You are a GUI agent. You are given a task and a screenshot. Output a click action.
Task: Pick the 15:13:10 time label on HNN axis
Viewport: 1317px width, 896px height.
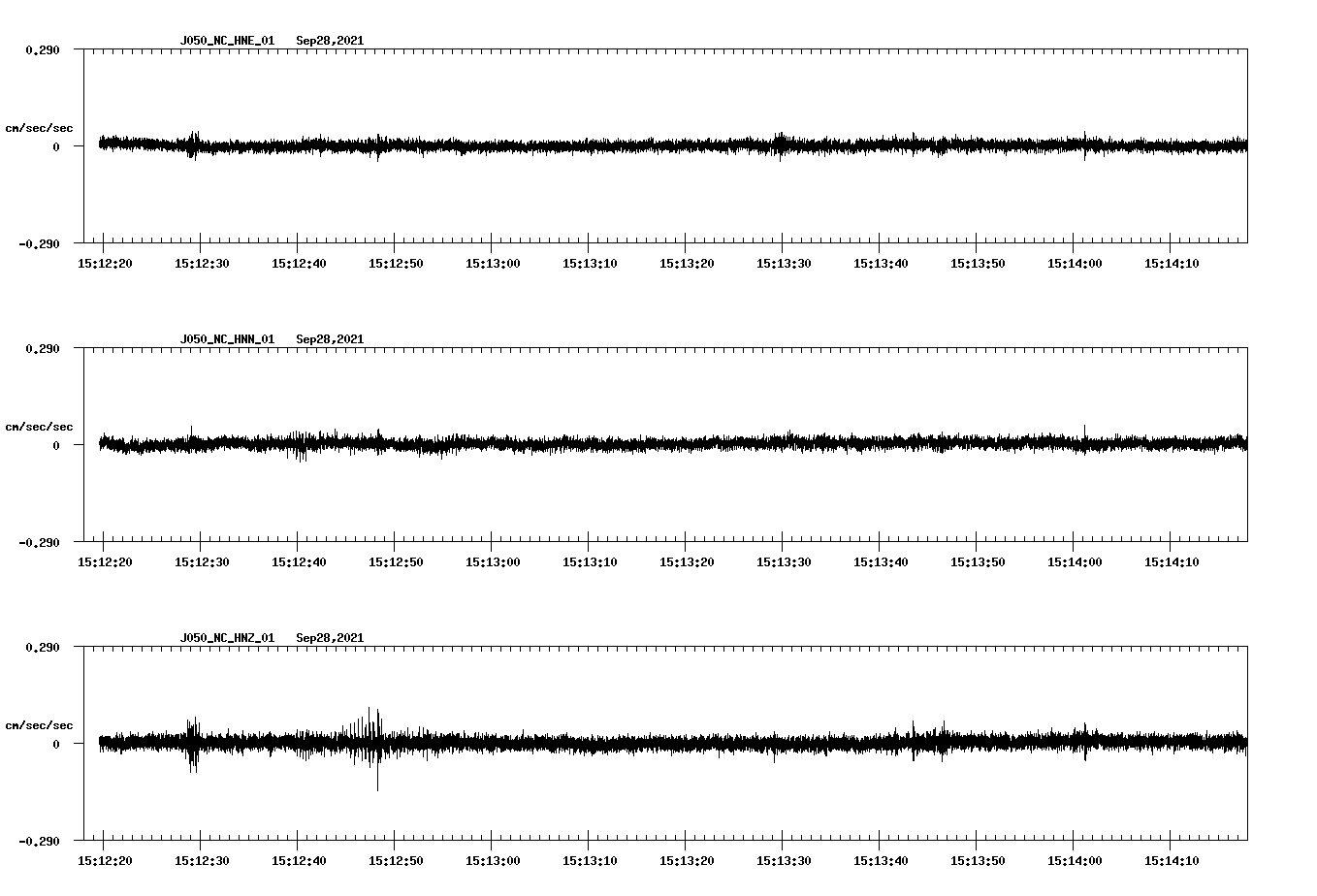pyautogui.click(x=590, y=562)
